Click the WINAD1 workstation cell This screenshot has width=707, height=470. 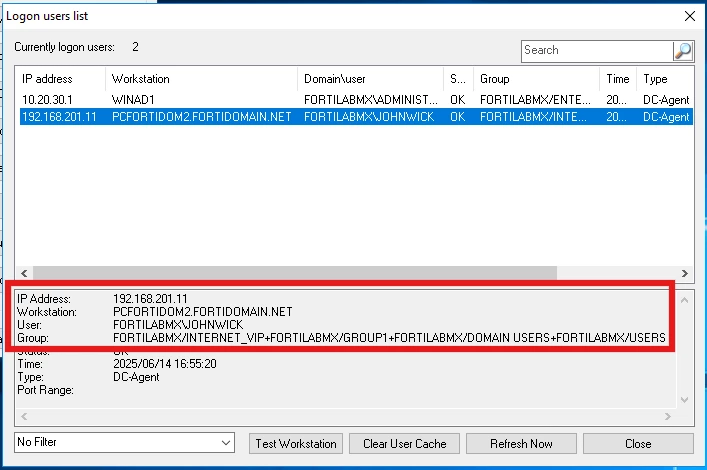click(133, 100)
